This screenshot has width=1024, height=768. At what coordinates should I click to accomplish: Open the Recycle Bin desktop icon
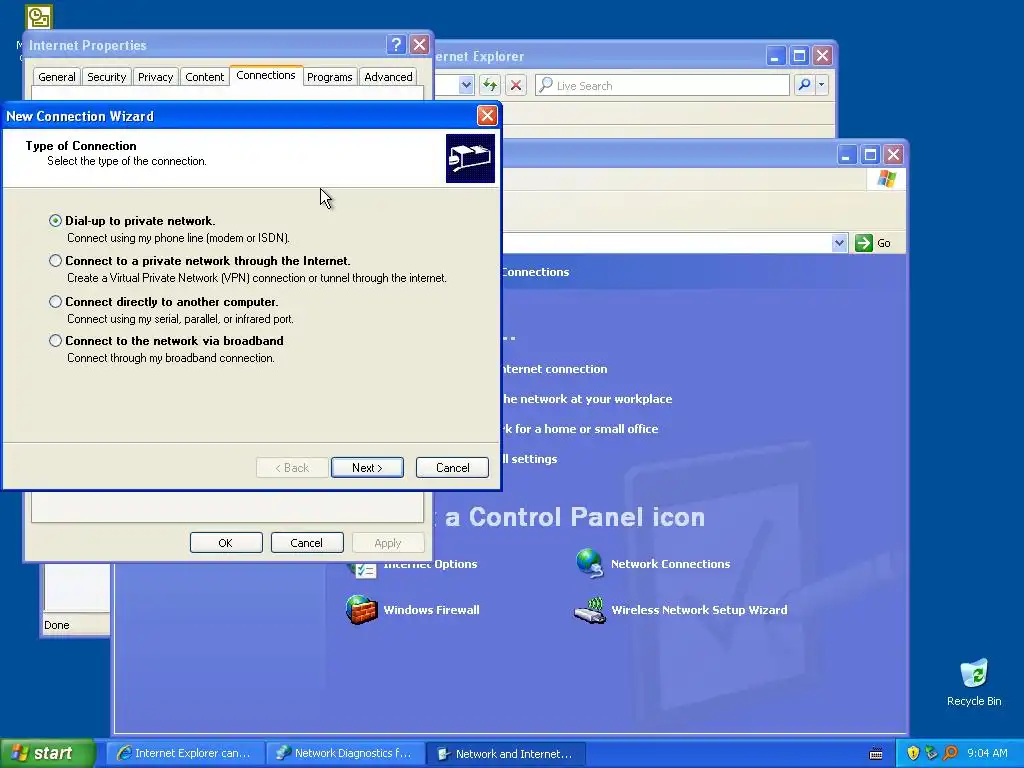[x=974, y=682]
